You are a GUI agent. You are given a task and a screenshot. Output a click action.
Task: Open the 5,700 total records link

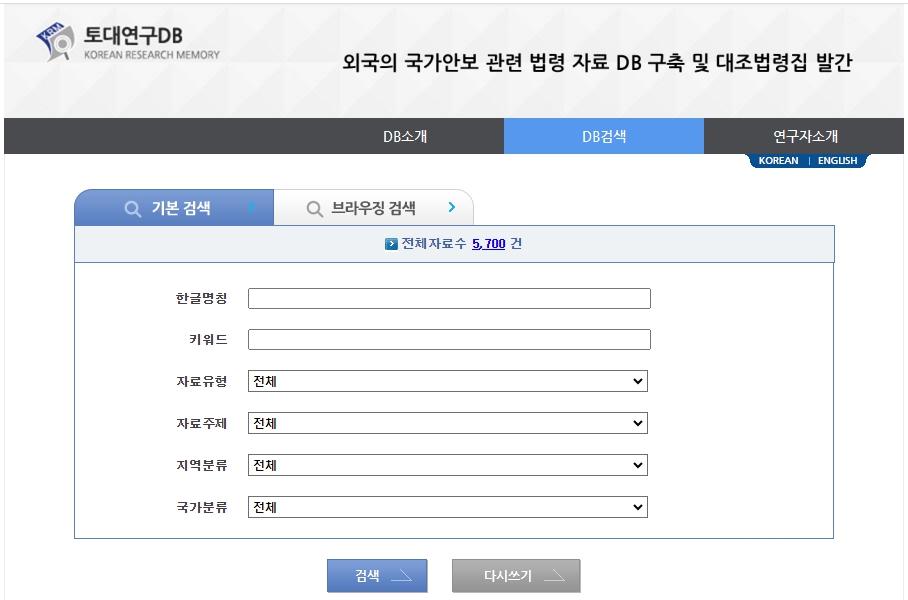coord(488,243)
